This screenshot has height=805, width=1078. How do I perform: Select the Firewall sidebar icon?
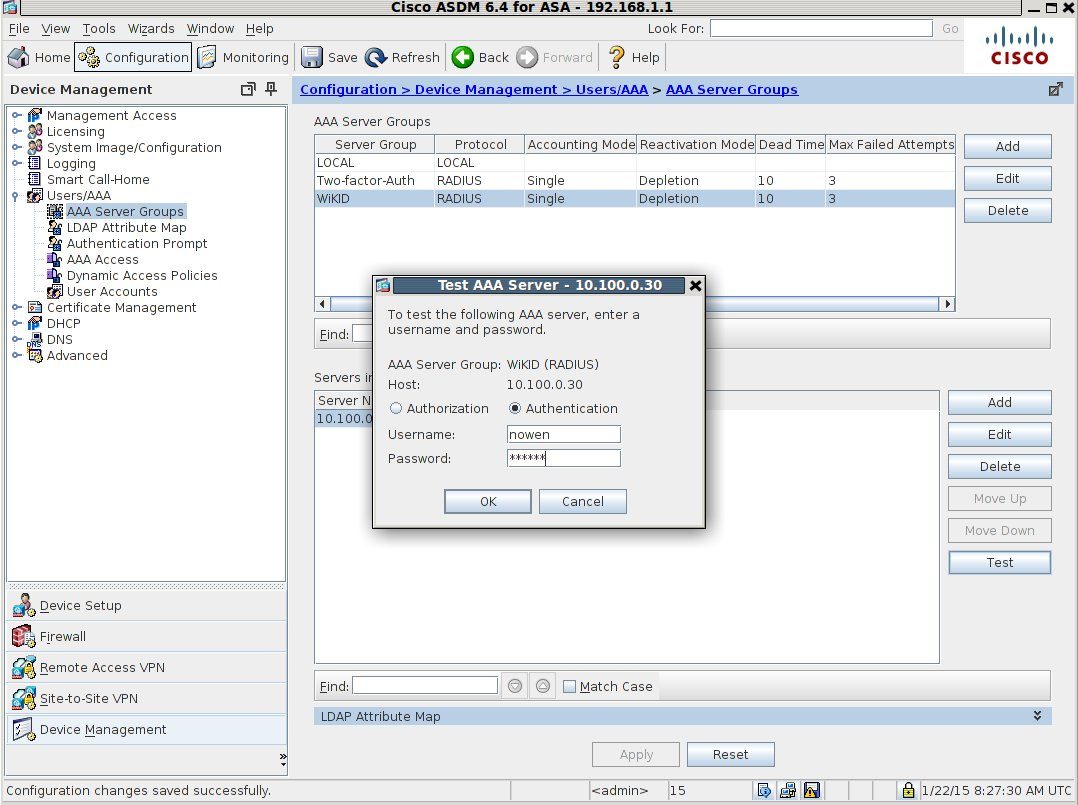[x=22, y=637]
